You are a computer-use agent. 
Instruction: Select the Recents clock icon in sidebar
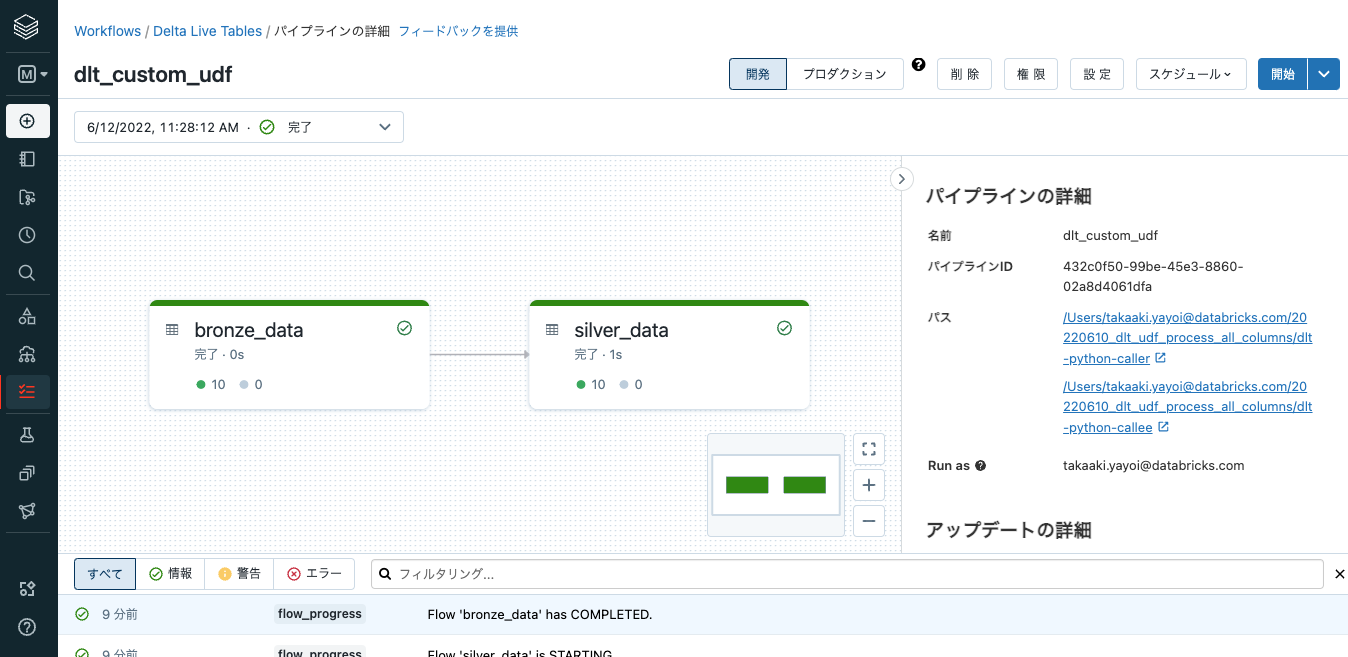tap(27, 234)
